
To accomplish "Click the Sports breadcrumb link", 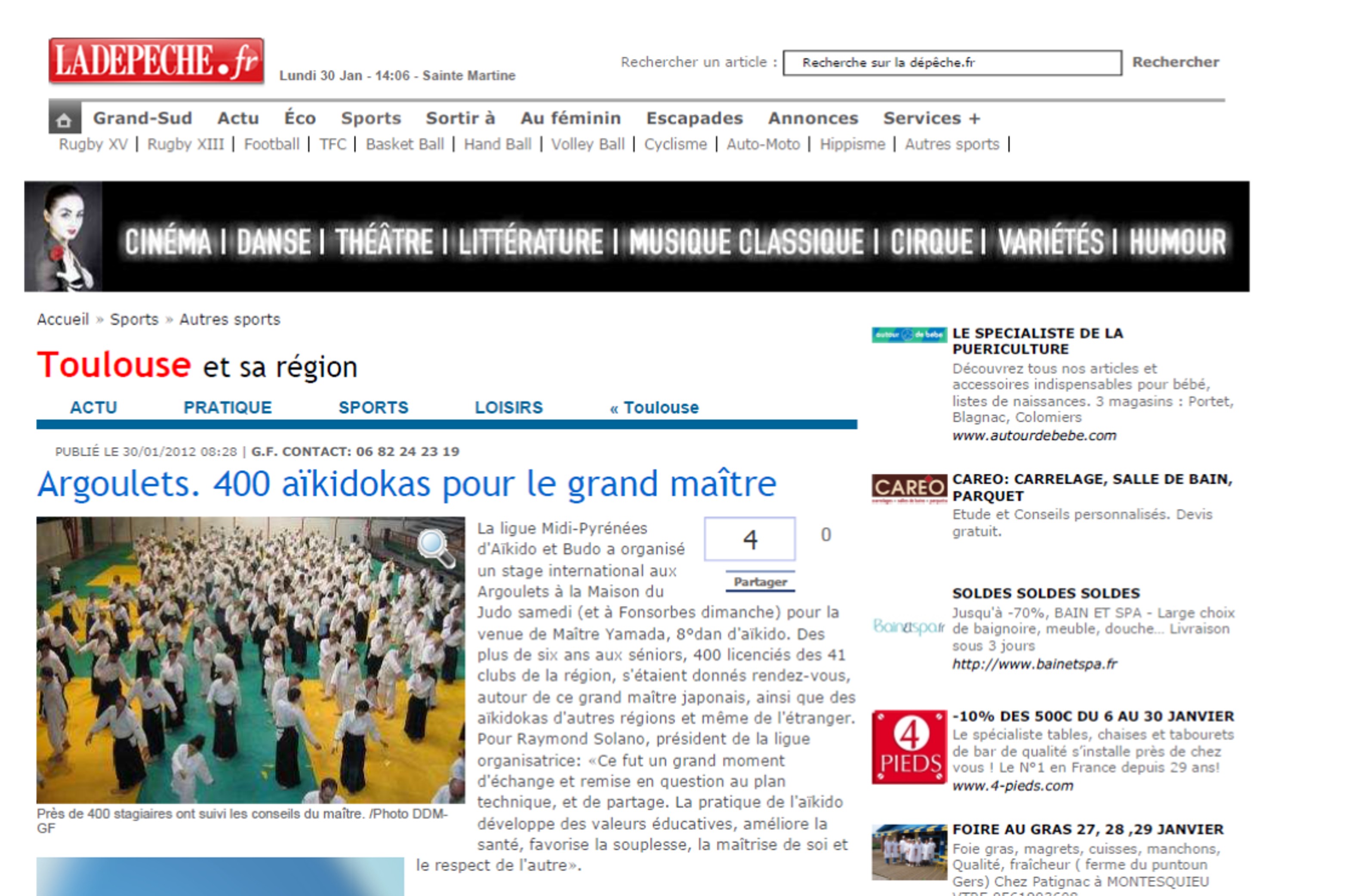I will click(134, 319).
